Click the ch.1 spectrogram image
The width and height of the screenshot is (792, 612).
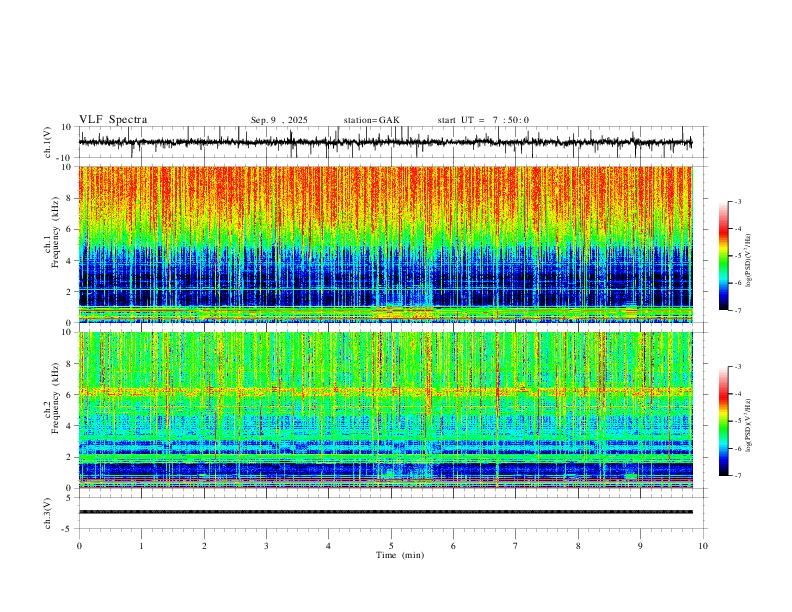tap(385, 244)
